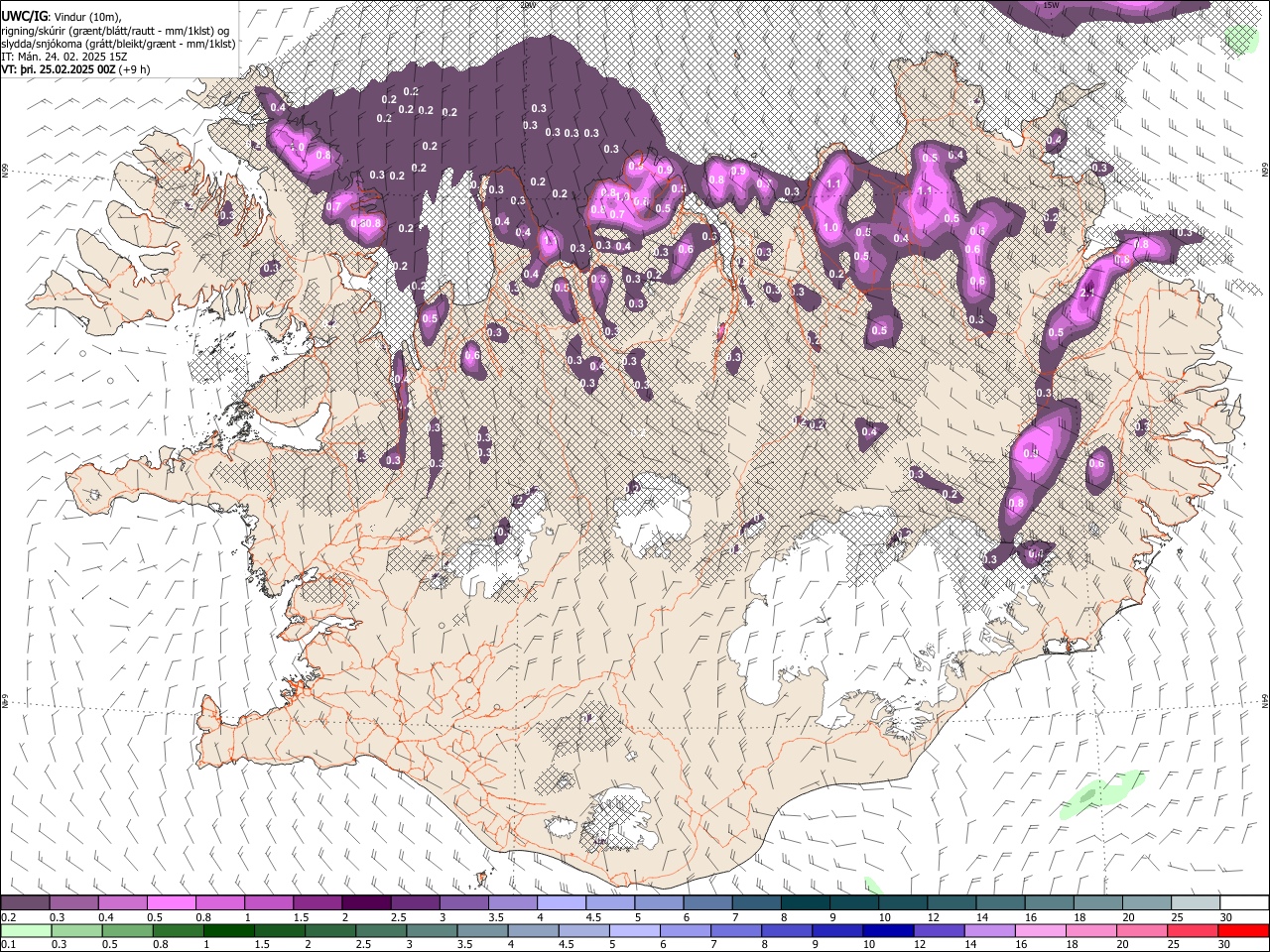
Task: Select the bottom-scale dark green swatch labeled 1
Action: tap(229, 930)
